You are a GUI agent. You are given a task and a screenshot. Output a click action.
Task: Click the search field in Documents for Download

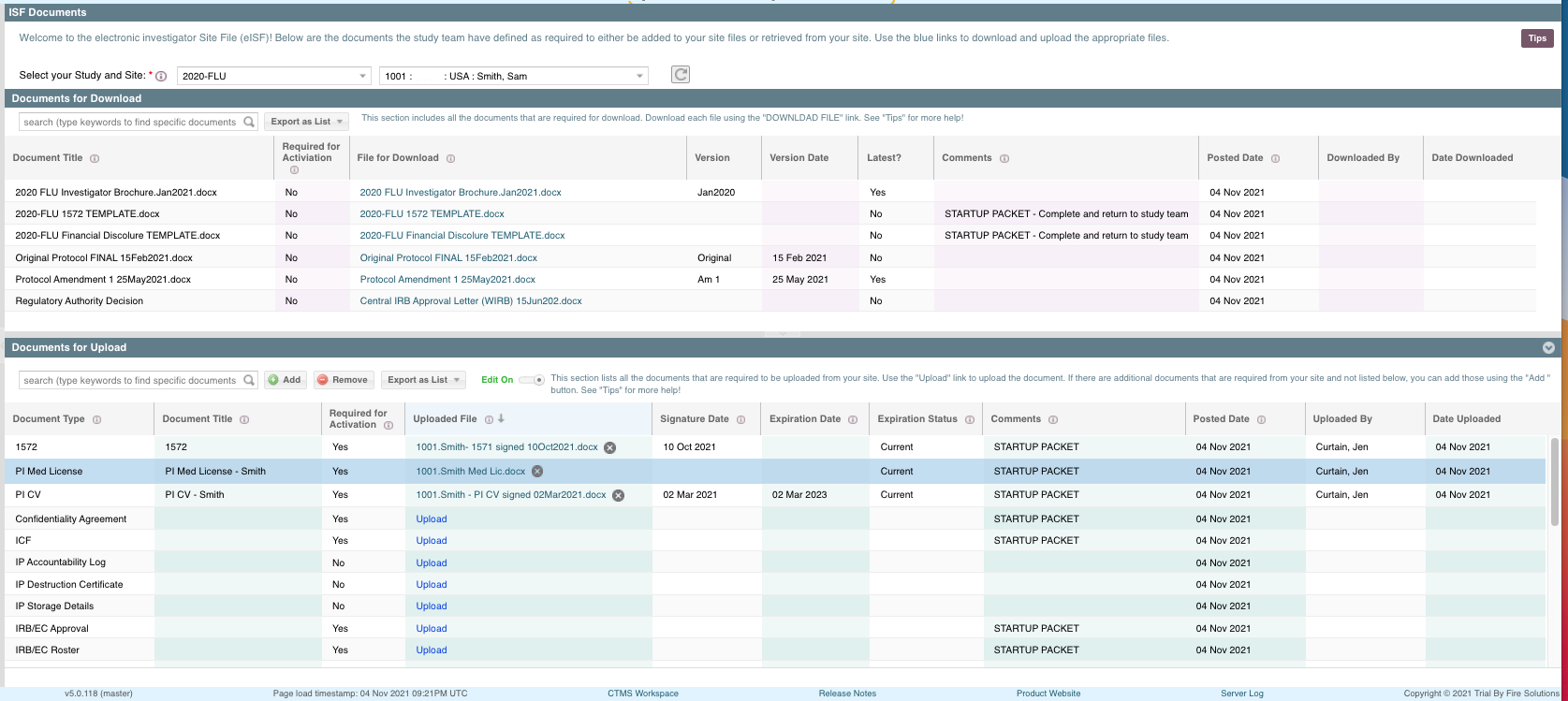[131, 122]
